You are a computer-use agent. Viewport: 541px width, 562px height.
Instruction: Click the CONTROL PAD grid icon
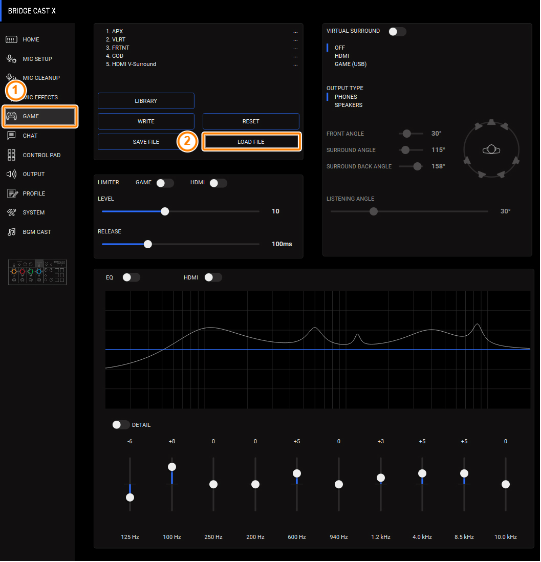(x=11, y=155)
